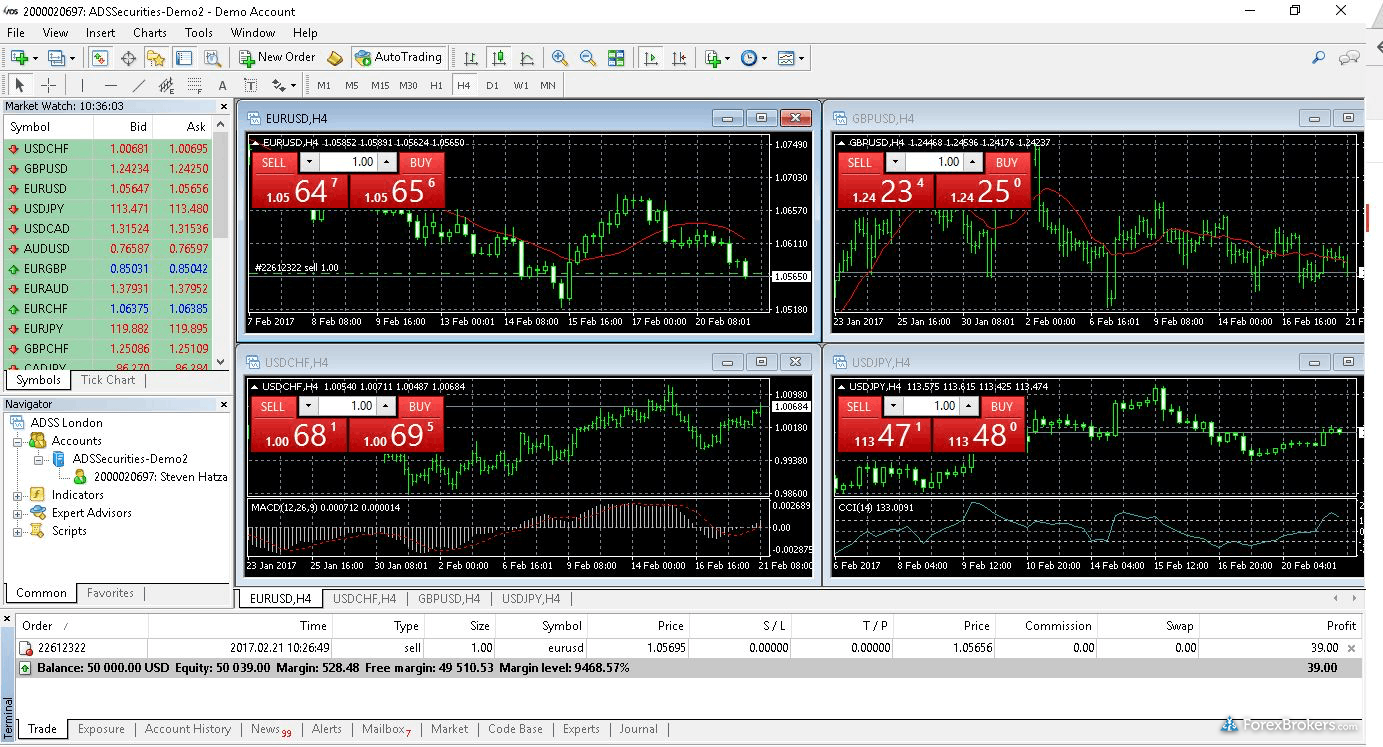This screenshot has height=747, width=1383.
Task: Select the vertical line drawing tool
Action: click(x=82, y=85)
